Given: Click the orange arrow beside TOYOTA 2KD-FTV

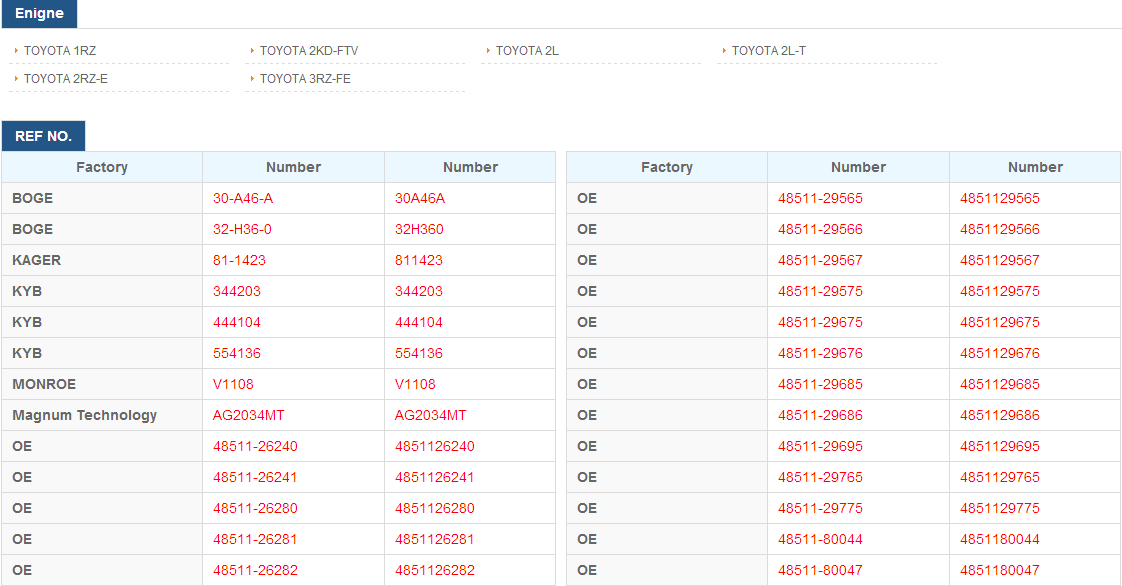Looking at the screenshot, I should tap(252, 51).
